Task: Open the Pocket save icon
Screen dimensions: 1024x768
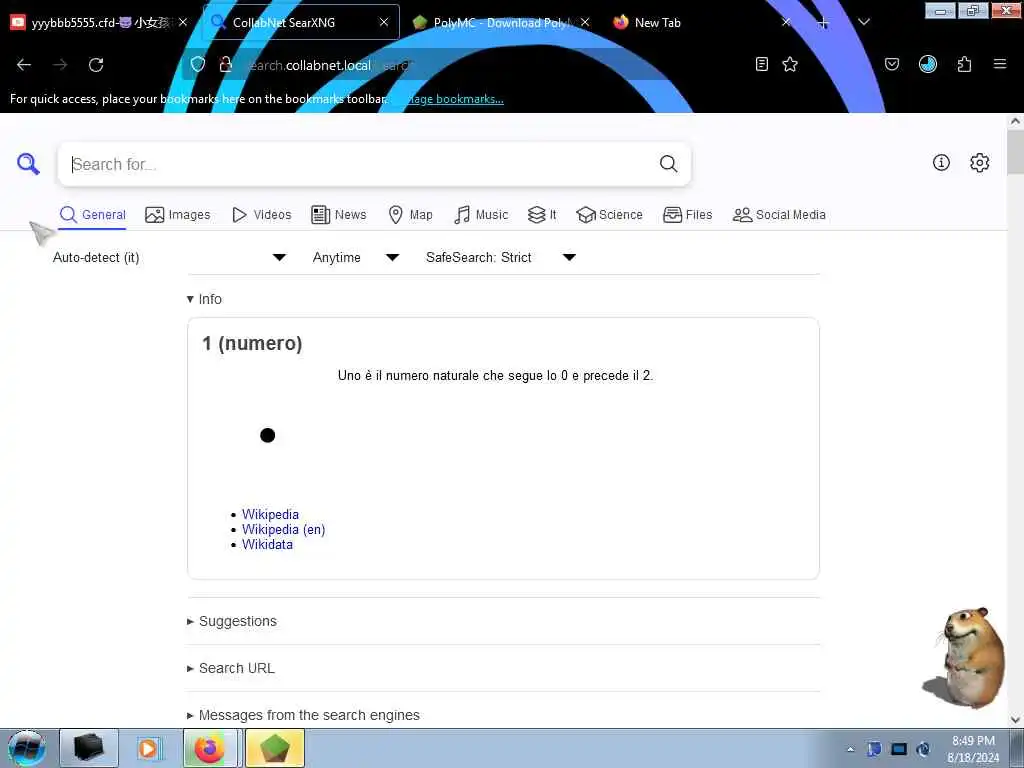Action: pyautogui.click(x=892, y=64)
